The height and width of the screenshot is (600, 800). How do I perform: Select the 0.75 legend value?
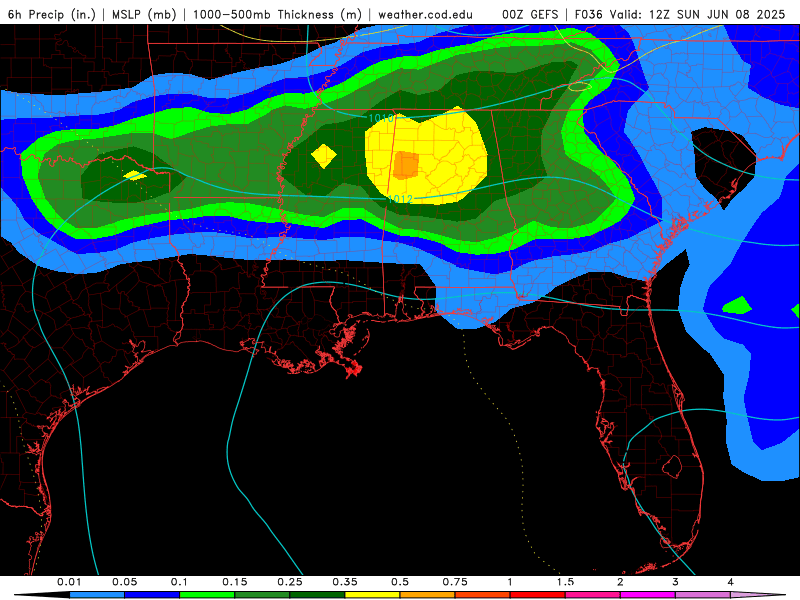[455, 582]
